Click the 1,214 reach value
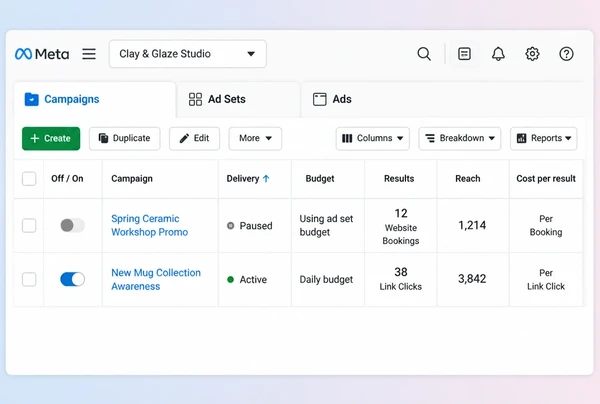The height and width of the screenshot is (404, 600). tap(472, 225)
